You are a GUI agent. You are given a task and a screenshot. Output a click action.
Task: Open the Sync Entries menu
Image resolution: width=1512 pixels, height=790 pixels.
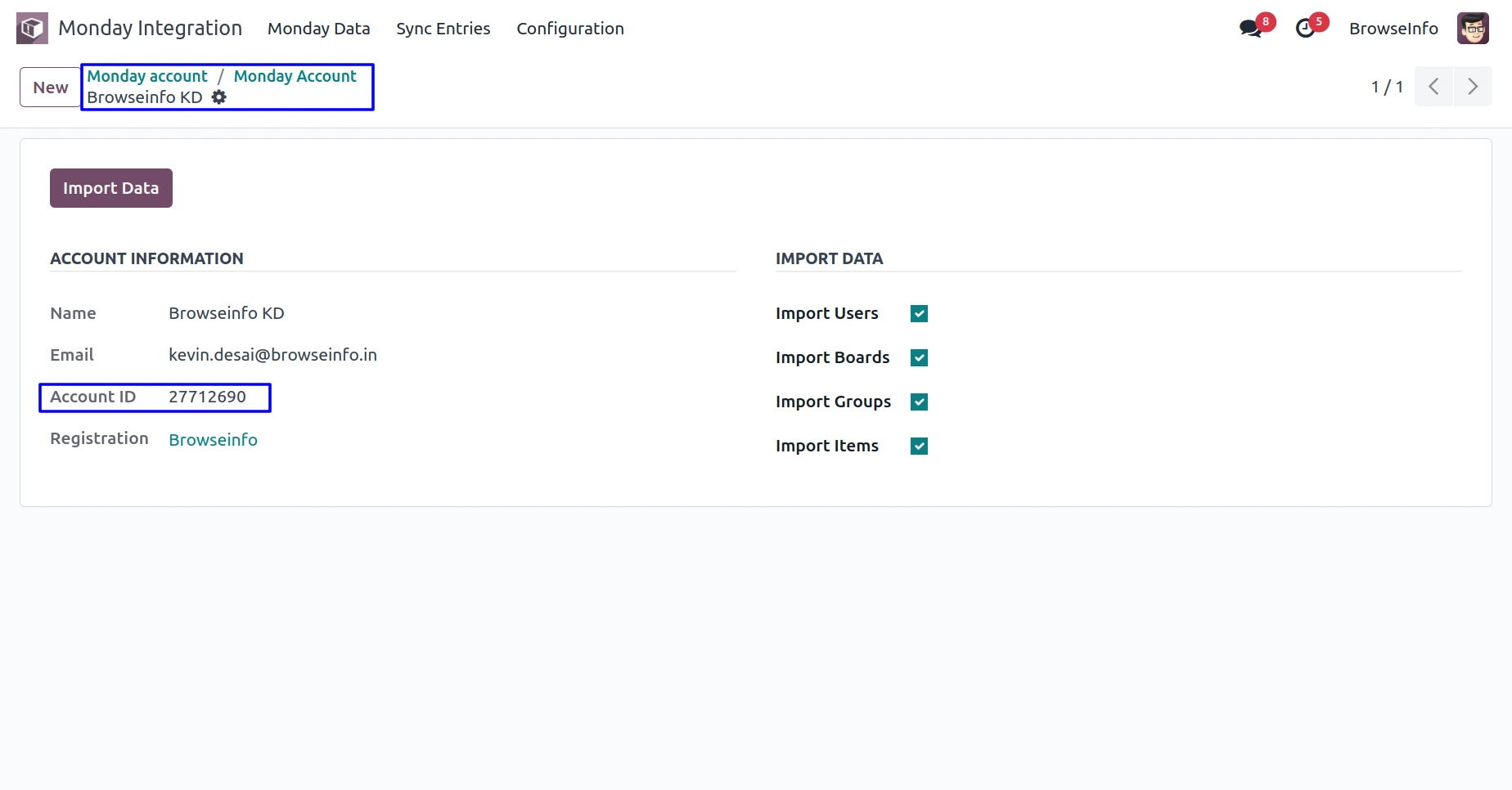tap(443, 29)
